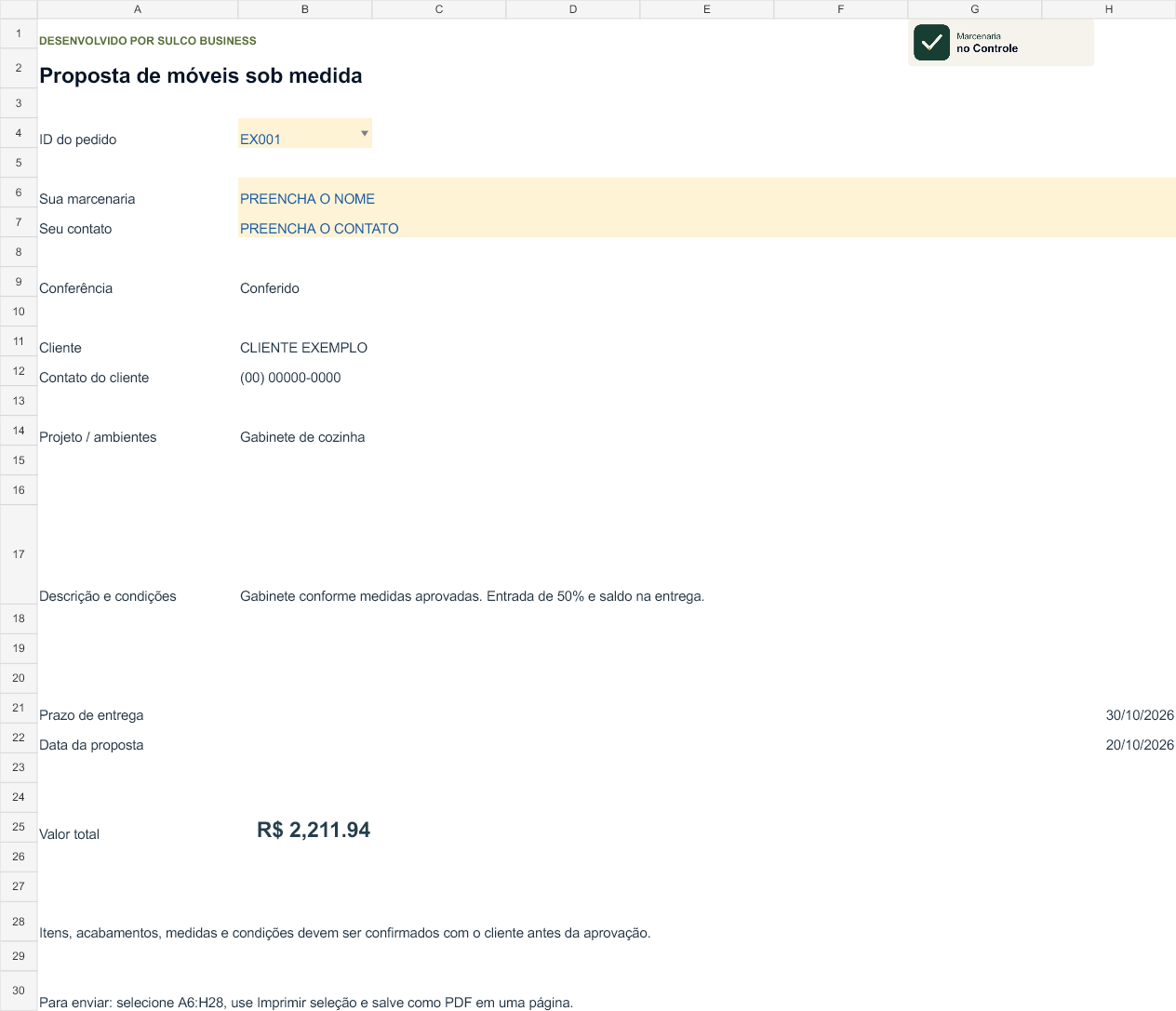Click the PREENCHA O CONTATO field
The image size is (1176, 1011).
707,222
